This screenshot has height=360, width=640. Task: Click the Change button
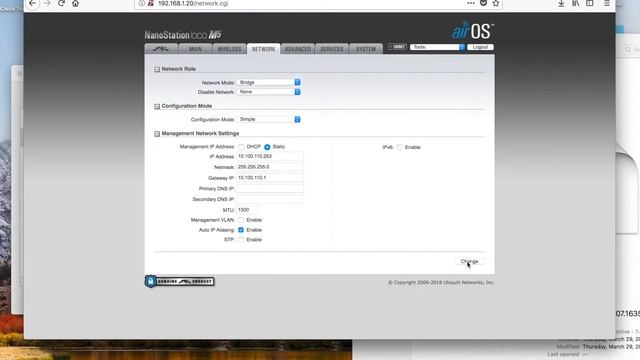point(469,261)
